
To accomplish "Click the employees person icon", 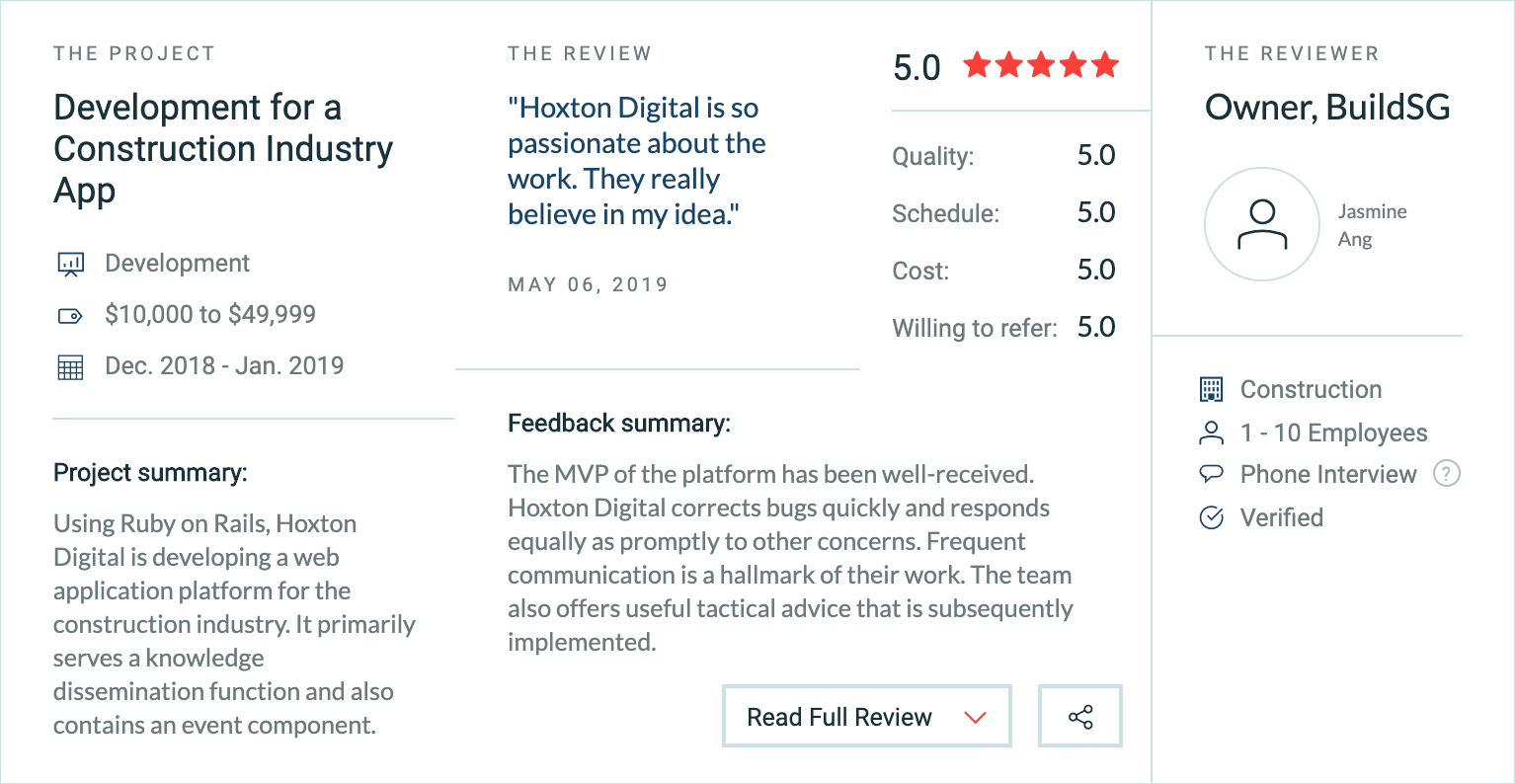I will (1211, 432).
